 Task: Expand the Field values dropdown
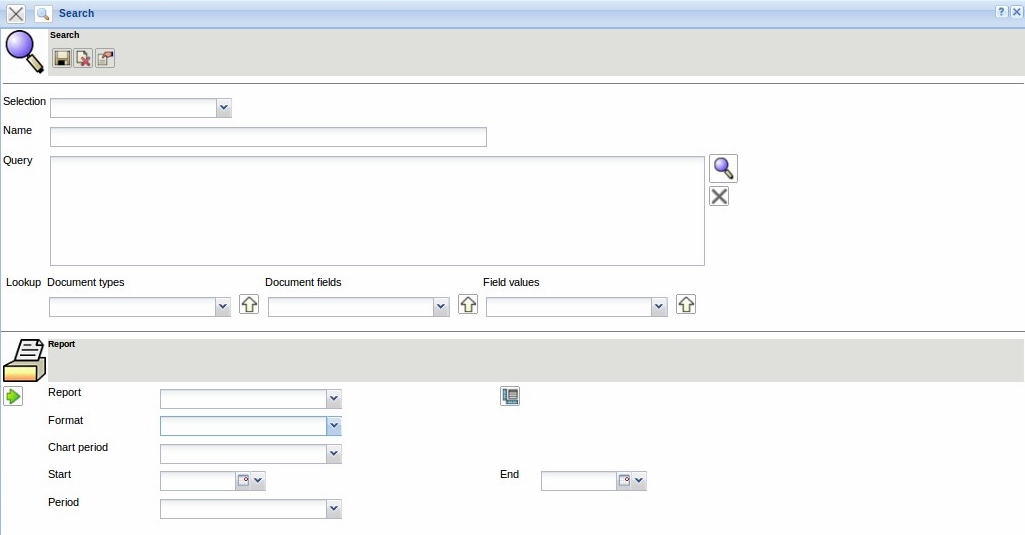pyautogui.click(x=659, y=308)
